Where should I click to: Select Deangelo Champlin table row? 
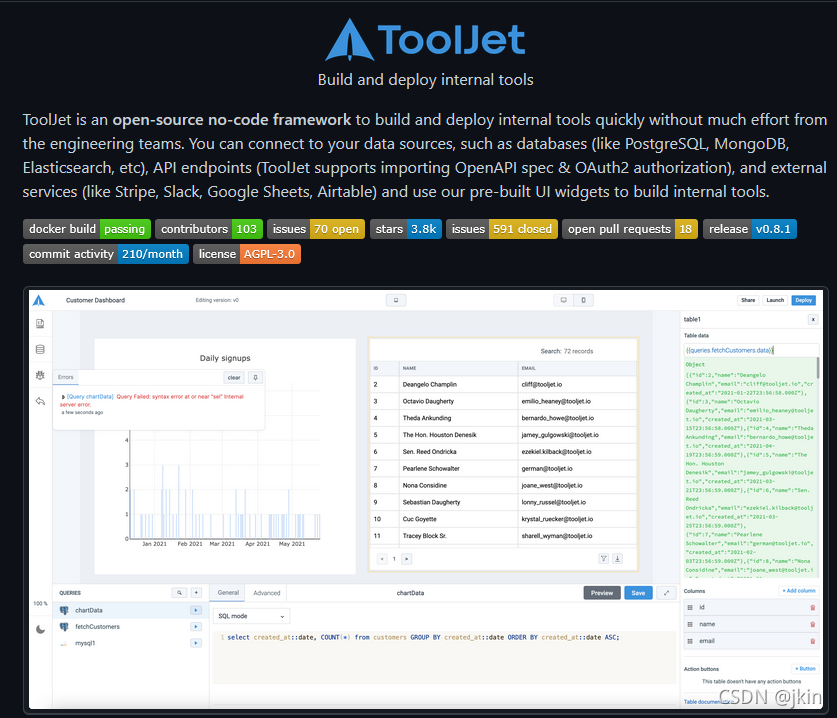[x=503, y=384]
